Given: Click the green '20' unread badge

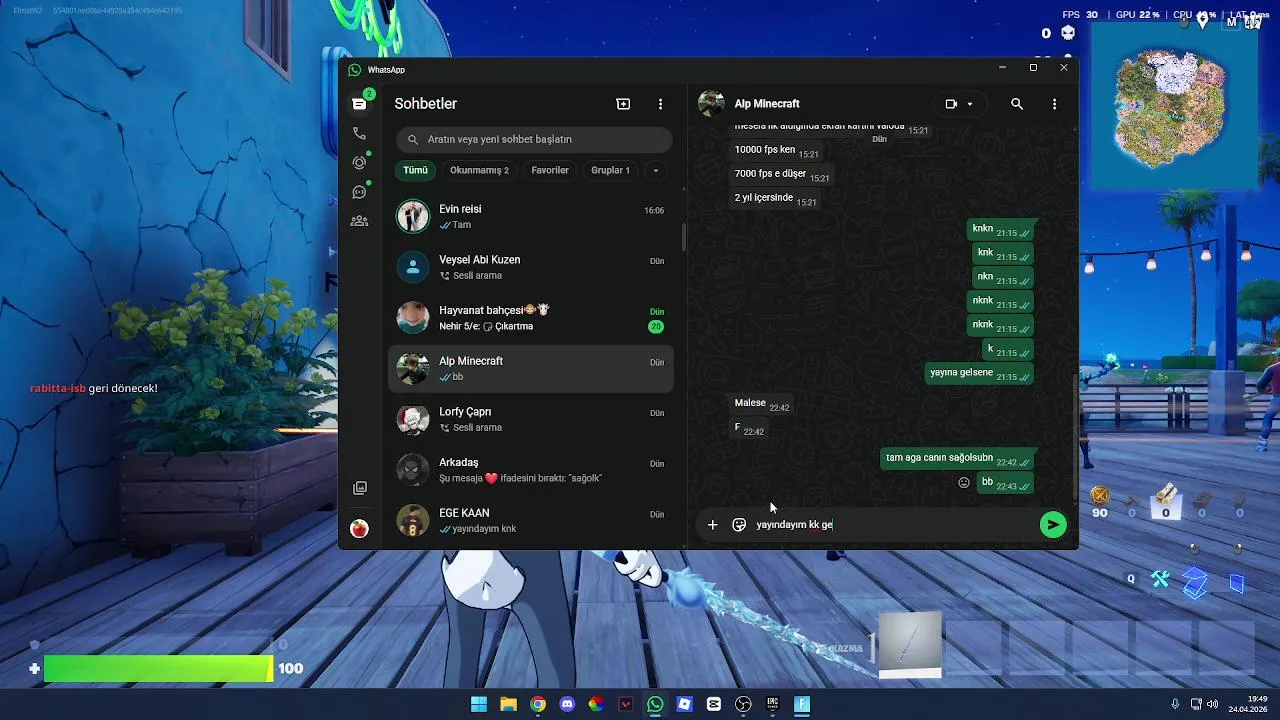Looking at the screenshot, I should (656, 327).
